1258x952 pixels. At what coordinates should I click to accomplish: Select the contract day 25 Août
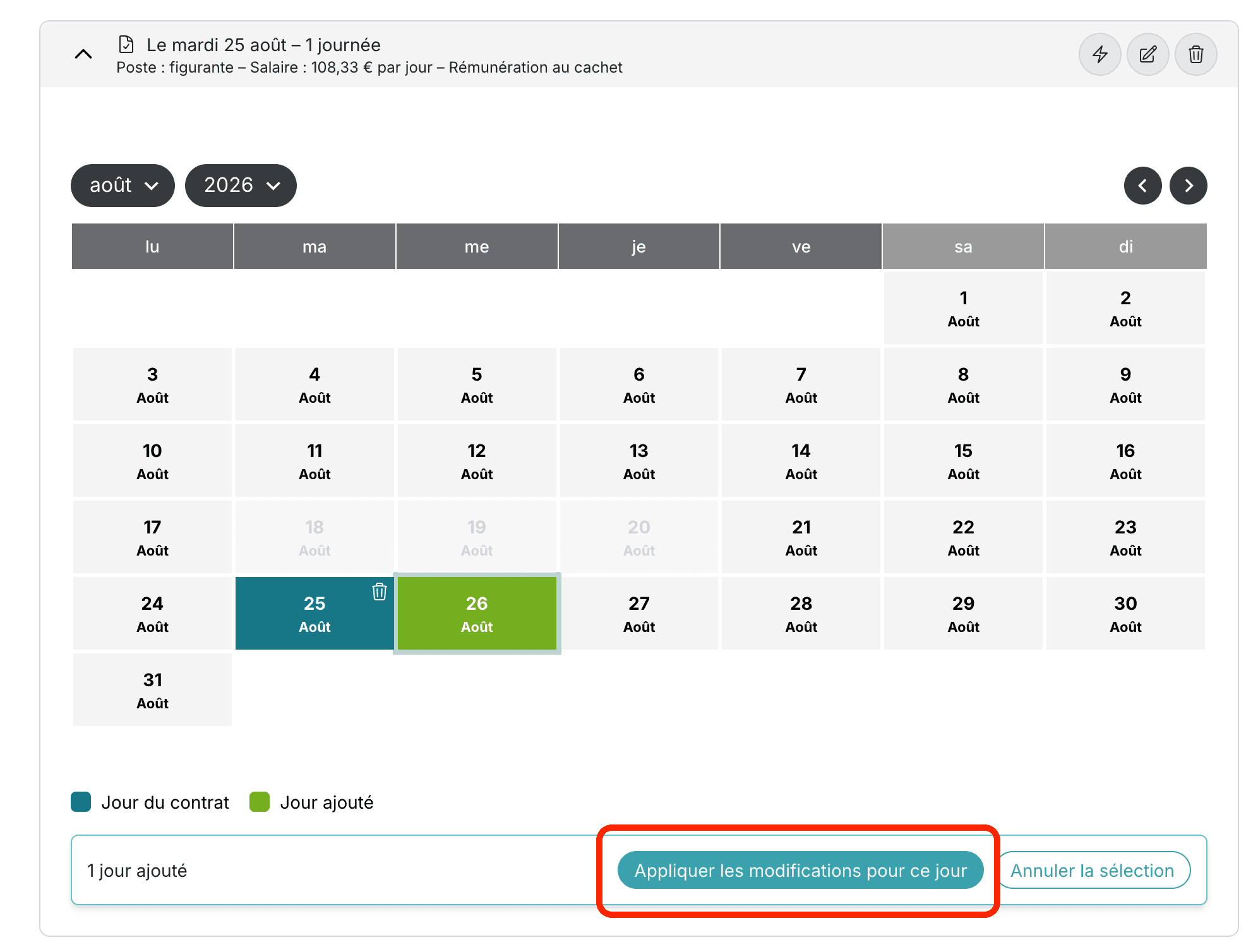coord(314,614)
